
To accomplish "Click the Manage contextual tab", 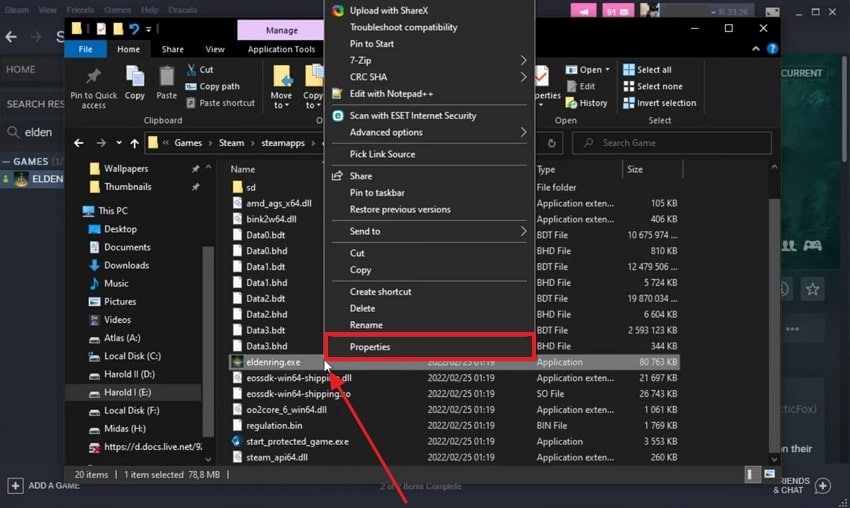I will point(281,30).
